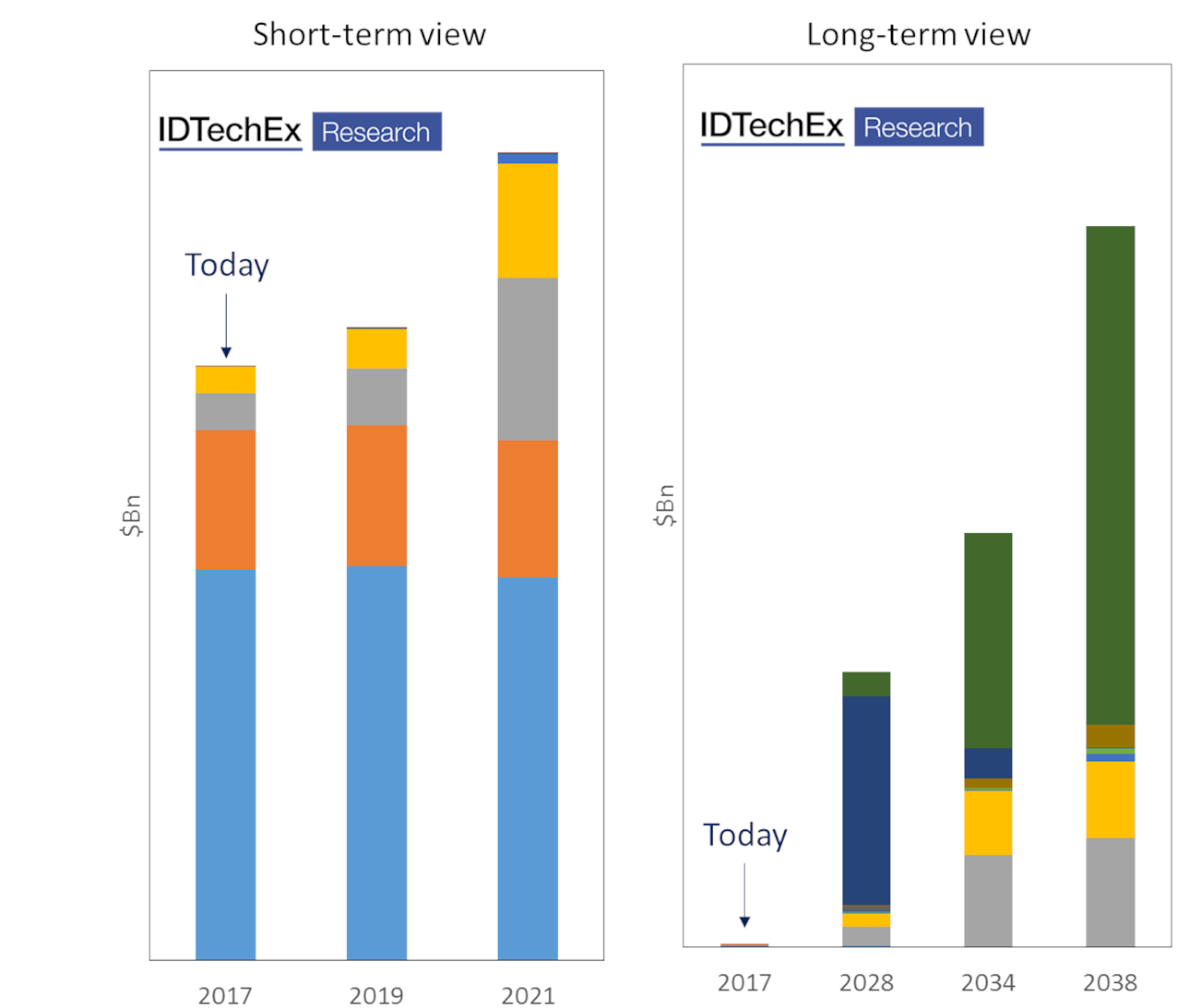
Task: Click the gray segment of the 2021 bar
Action: click(x=528, y=359)
